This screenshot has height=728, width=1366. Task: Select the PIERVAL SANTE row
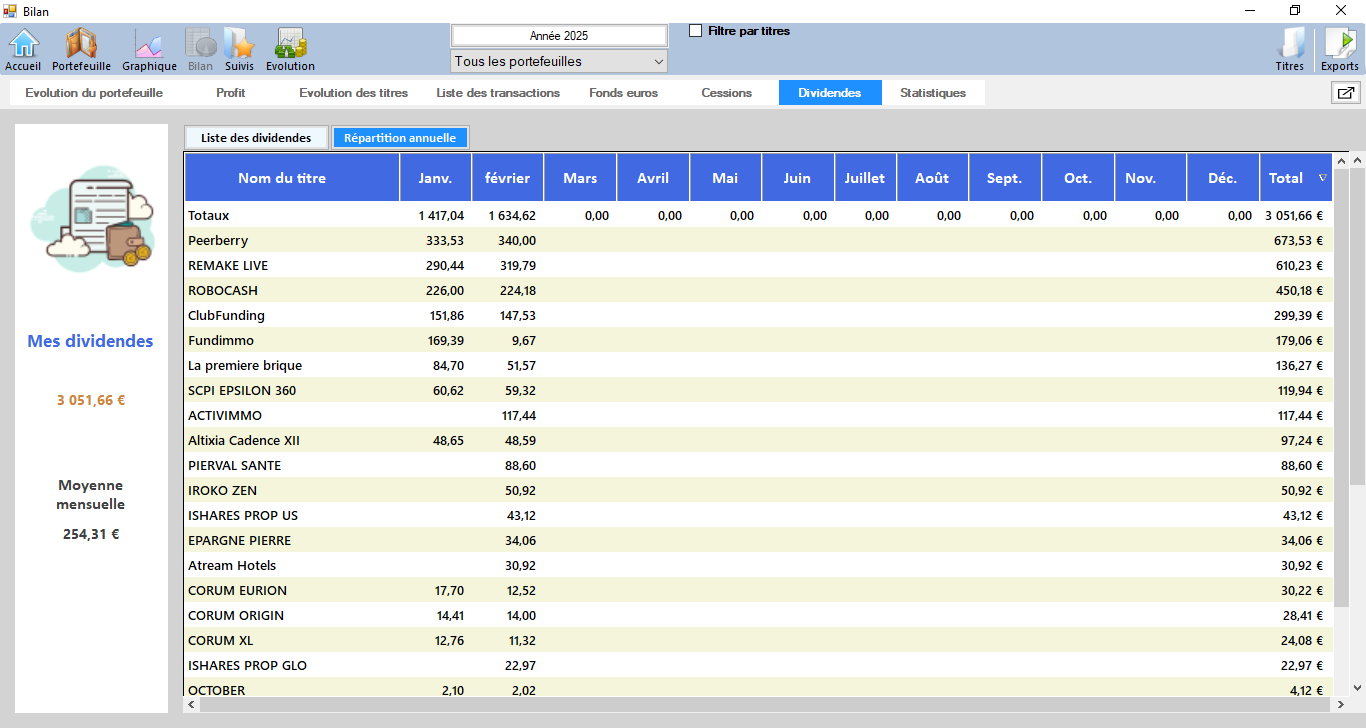758,465
